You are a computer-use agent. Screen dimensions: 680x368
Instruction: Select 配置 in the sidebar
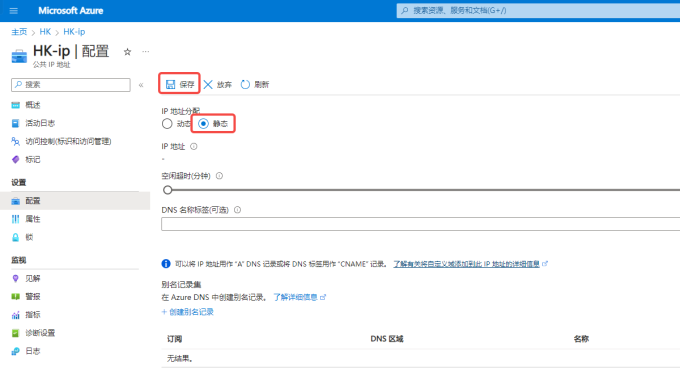pos(75,201)
